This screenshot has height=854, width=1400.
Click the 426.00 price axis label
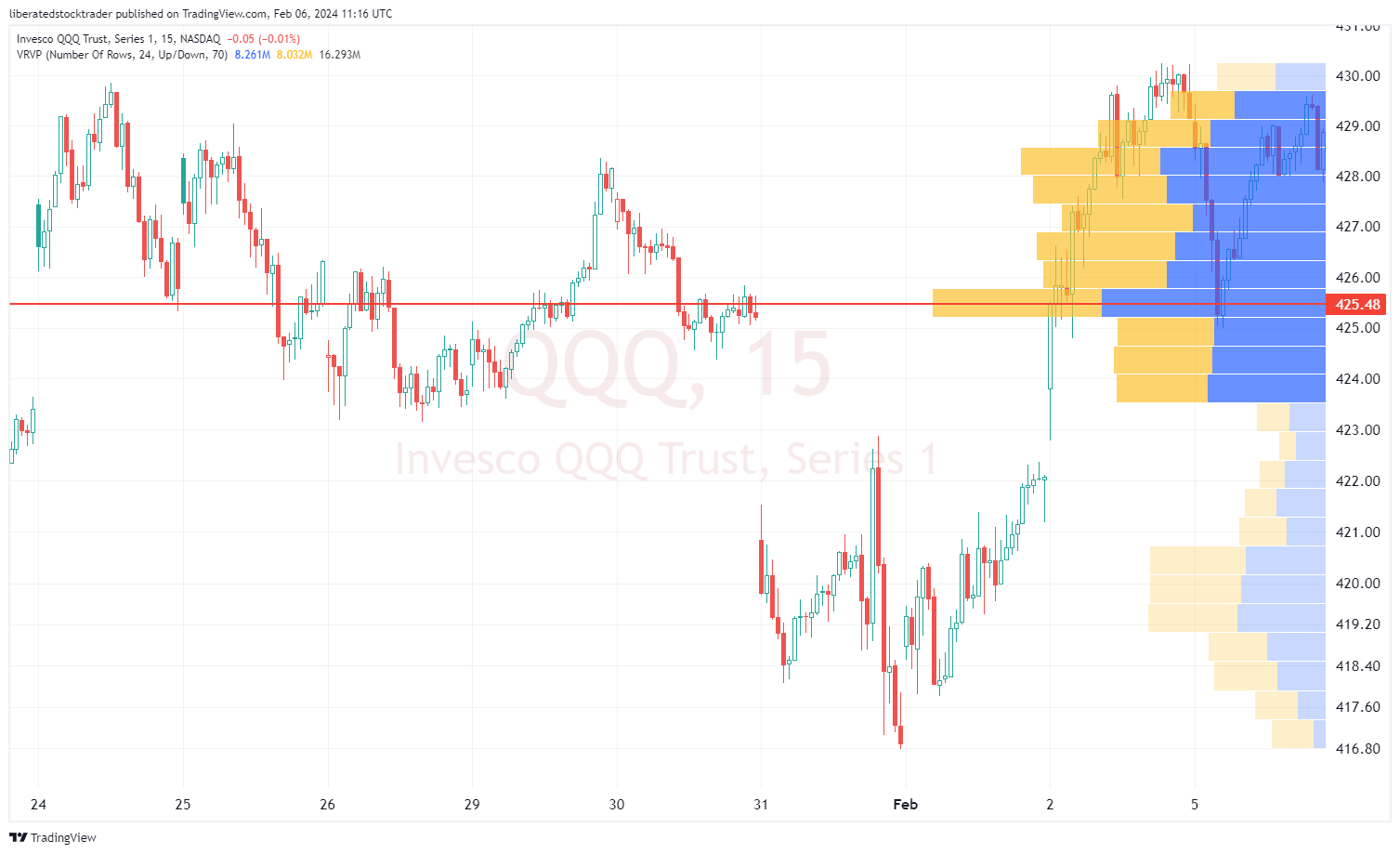click(x=1357, y=277)
